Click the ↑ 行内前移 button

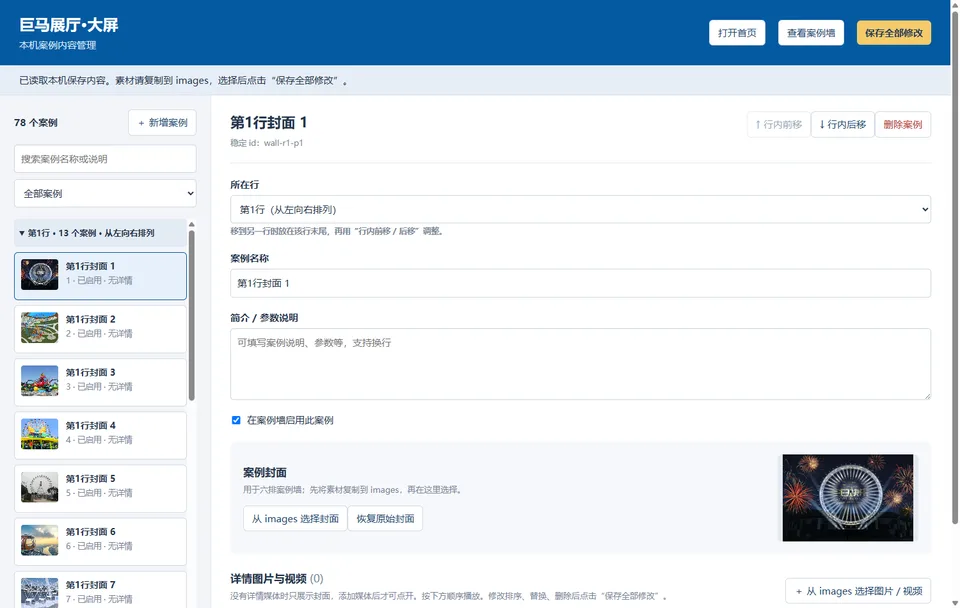coord(778,124)
